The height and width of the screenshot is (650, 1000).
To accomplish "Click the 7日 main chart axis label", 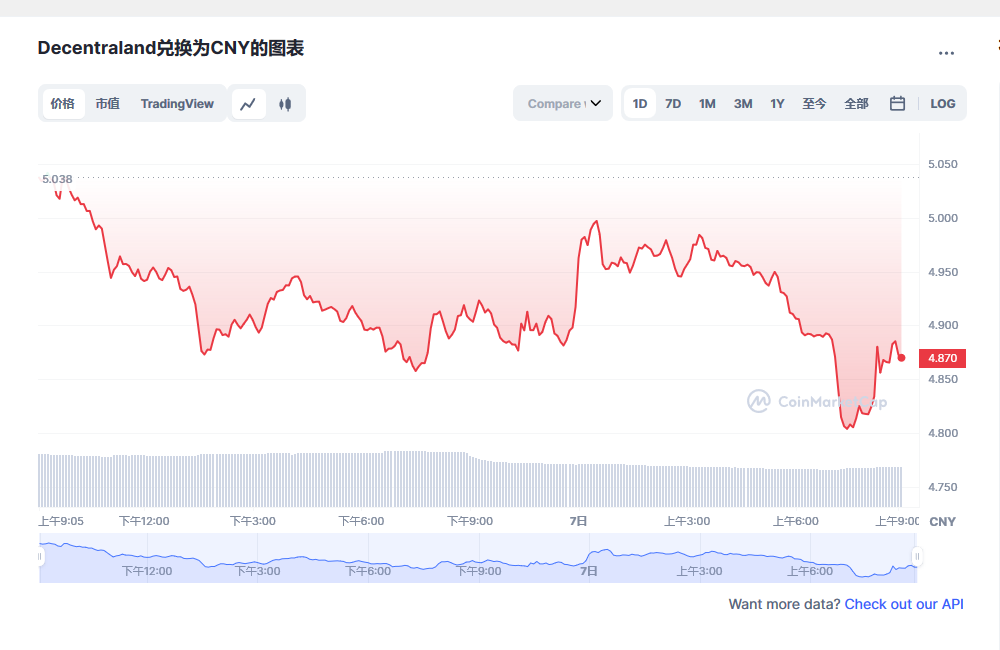I will (578, 521).
